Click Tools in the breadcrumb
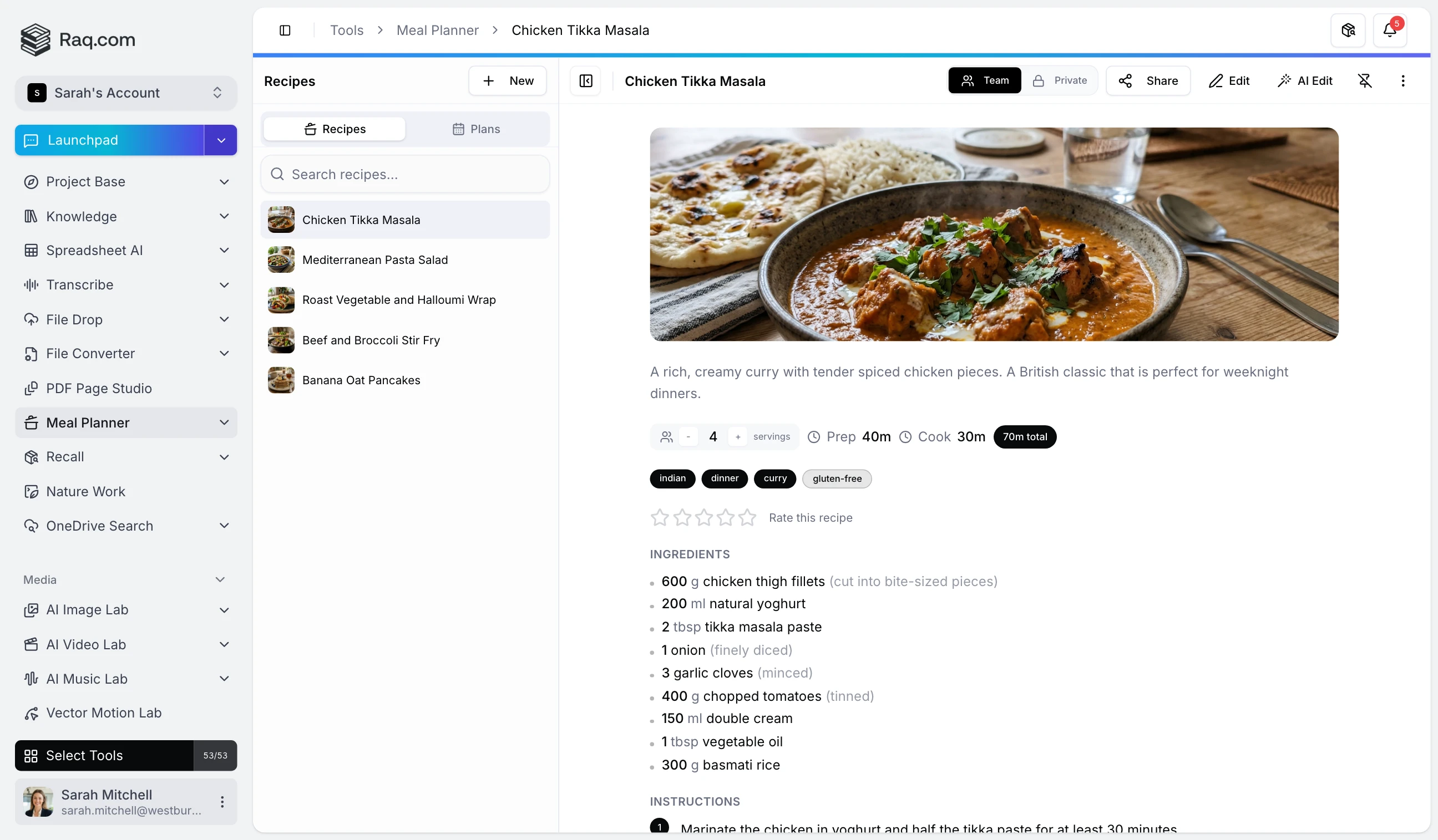 [x=346, y=30]
